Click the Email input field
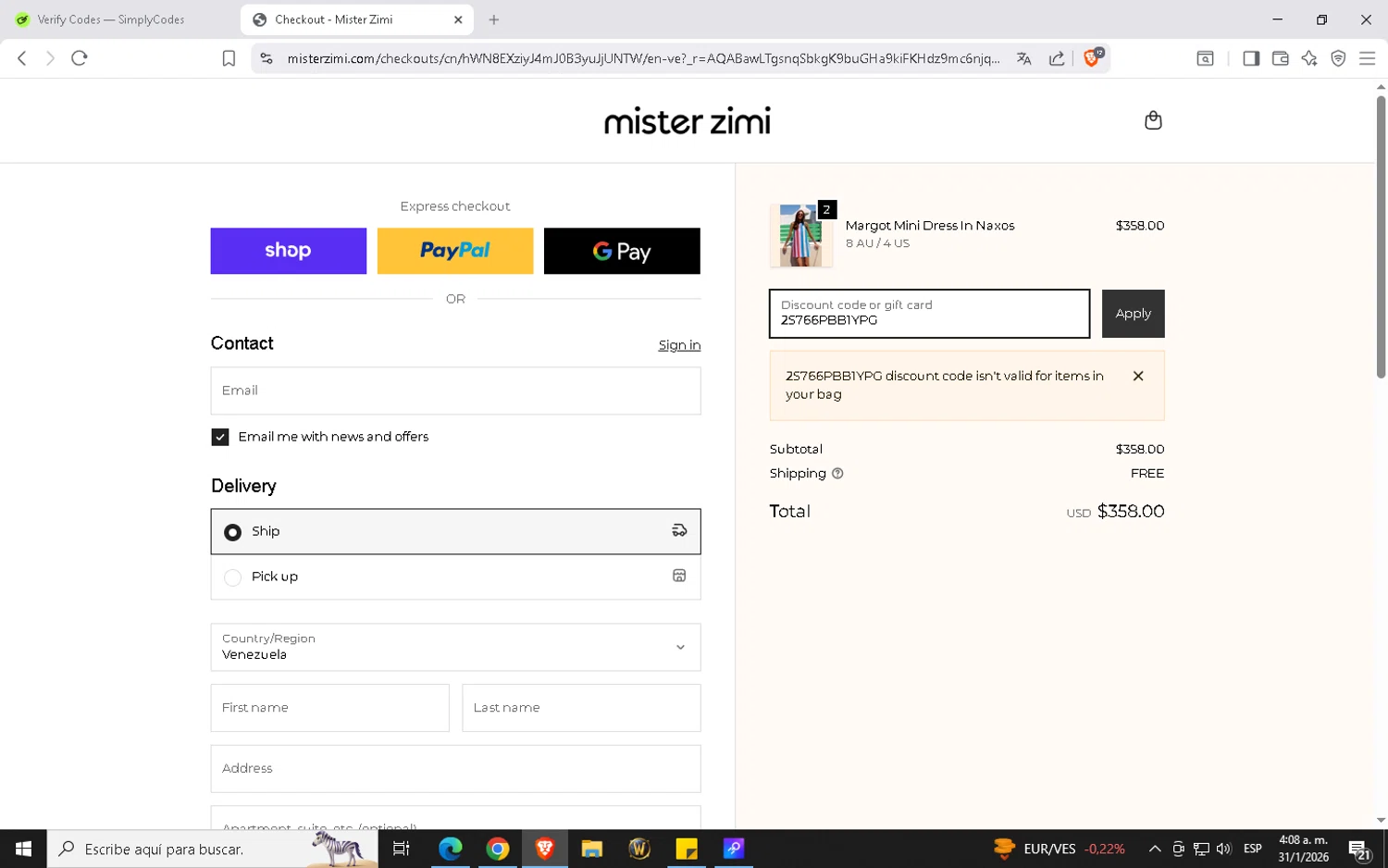 pyautogui.click(x=455, y=391)
